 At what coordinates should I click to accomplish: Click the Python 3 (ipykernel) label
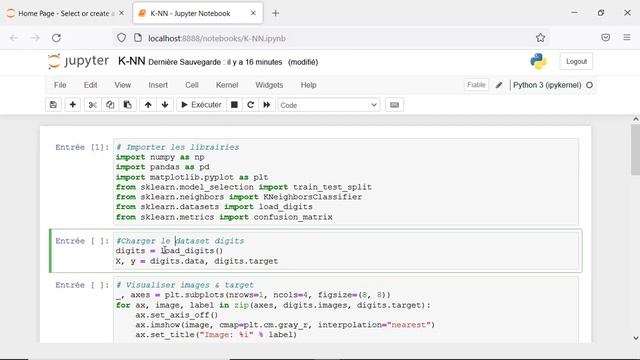[547, 85]
